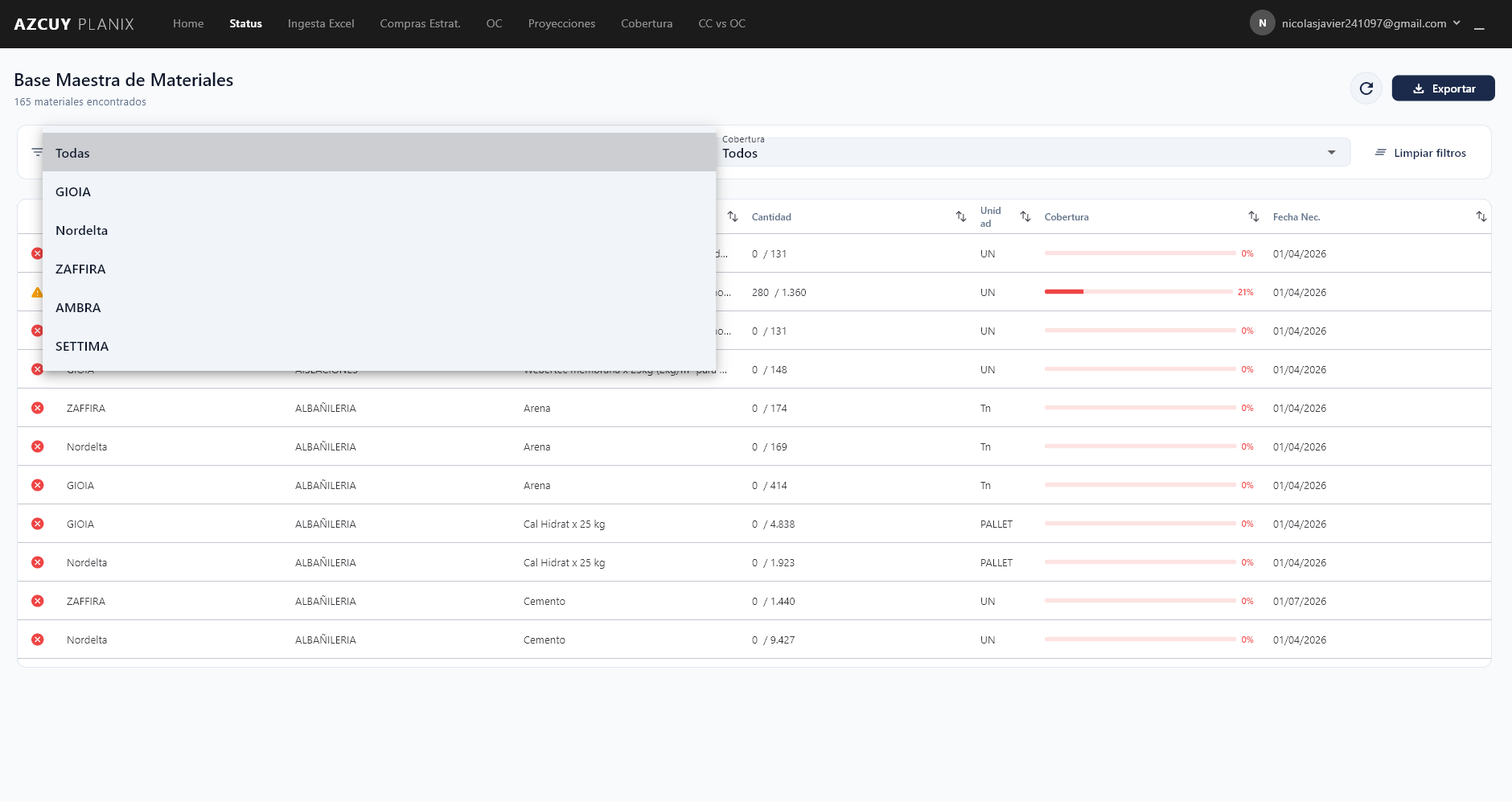Click sort arrows left of Cantidad header

(732, 216)
